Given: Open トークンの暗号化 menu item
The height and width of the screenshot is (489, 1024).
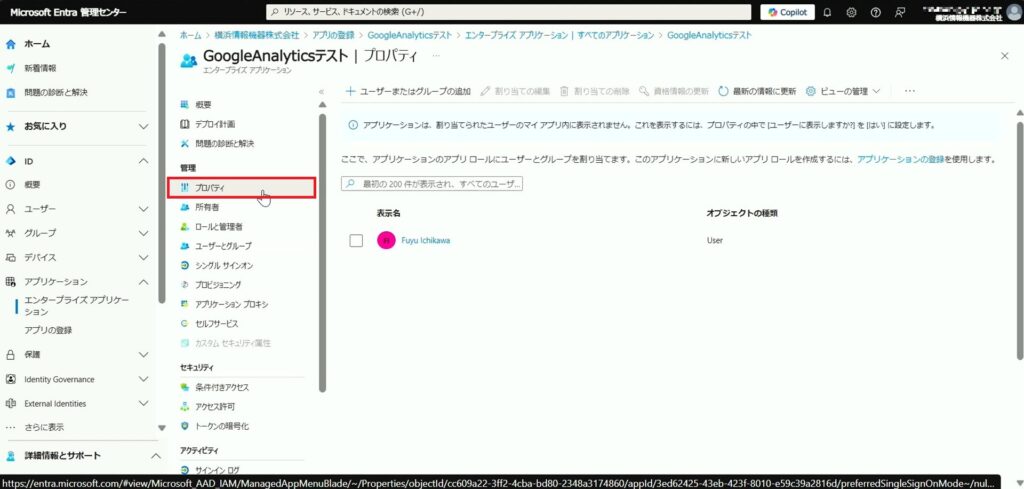Looking at the screenshot, I should (x=222, y=426).
